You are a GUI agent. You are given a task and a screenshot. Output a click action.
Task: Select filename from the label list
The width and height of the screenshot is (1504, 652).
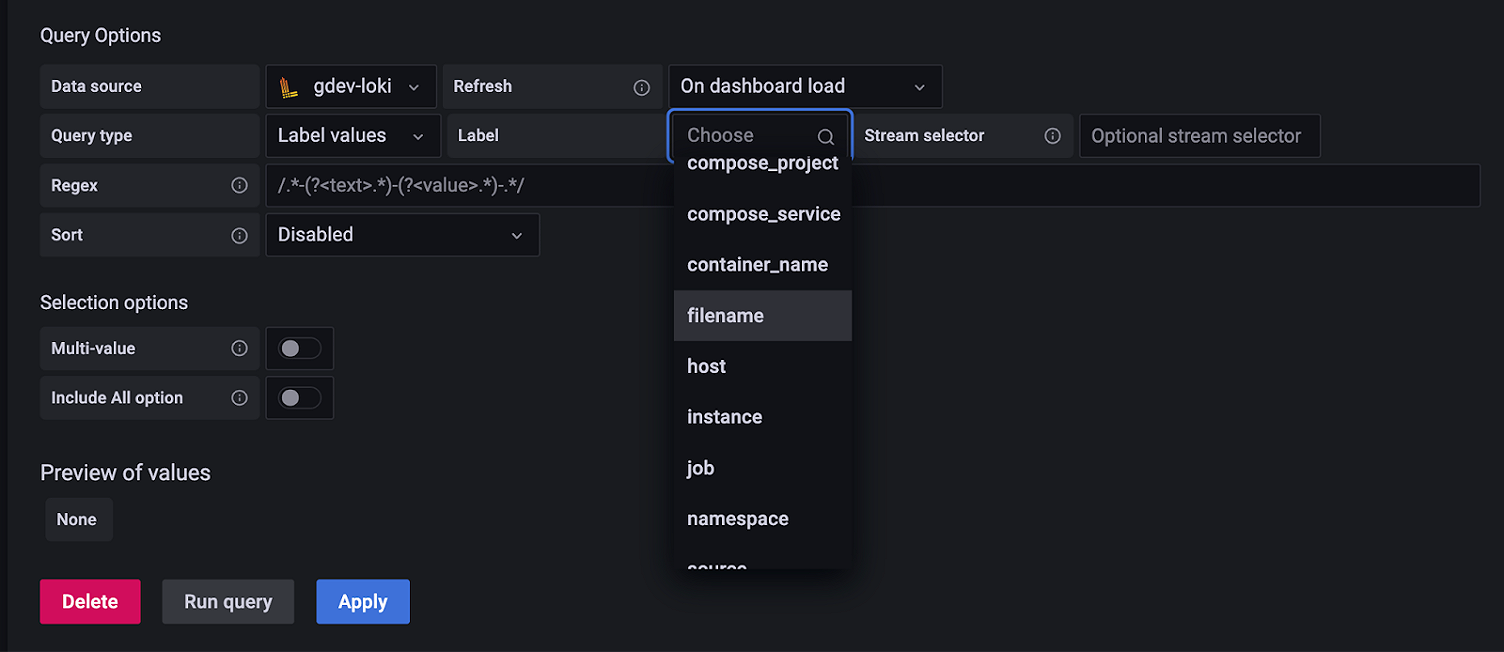click(x=726, y=316)
